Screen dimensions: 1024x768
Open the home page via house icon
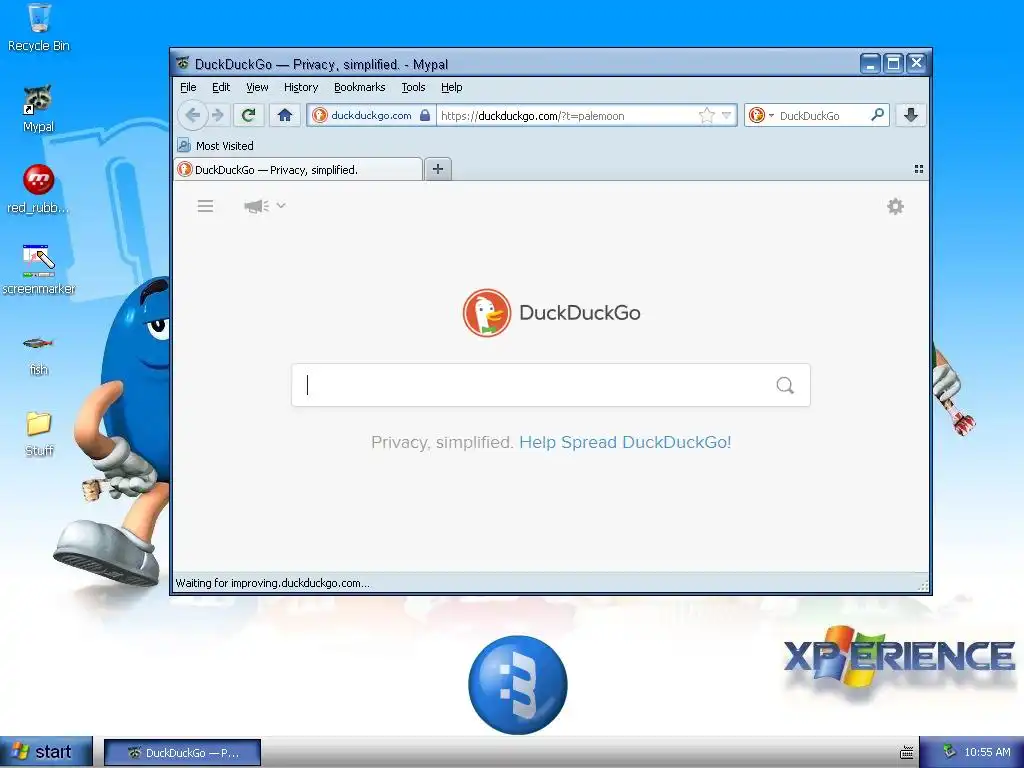pyautogui.click(x=285, y=116)
